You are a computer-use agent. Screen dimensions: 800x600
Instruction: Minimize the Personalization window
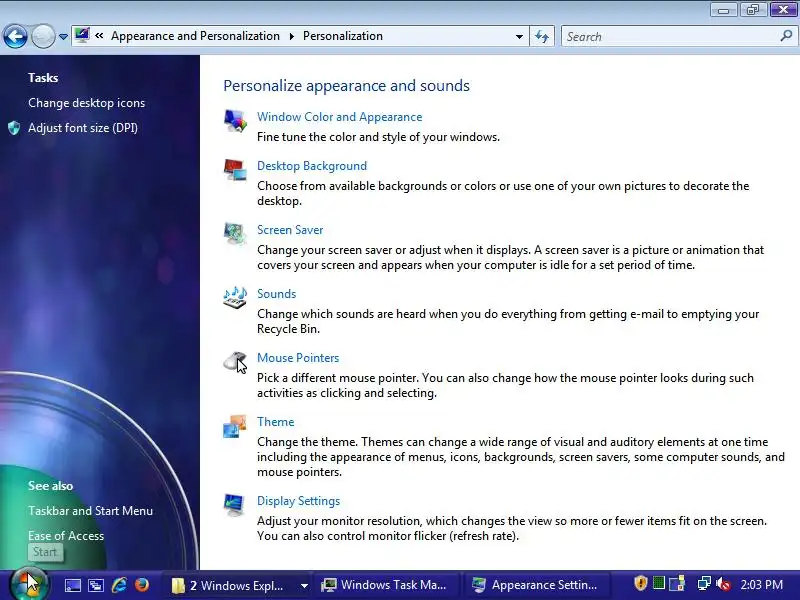(x=723, y=10)
